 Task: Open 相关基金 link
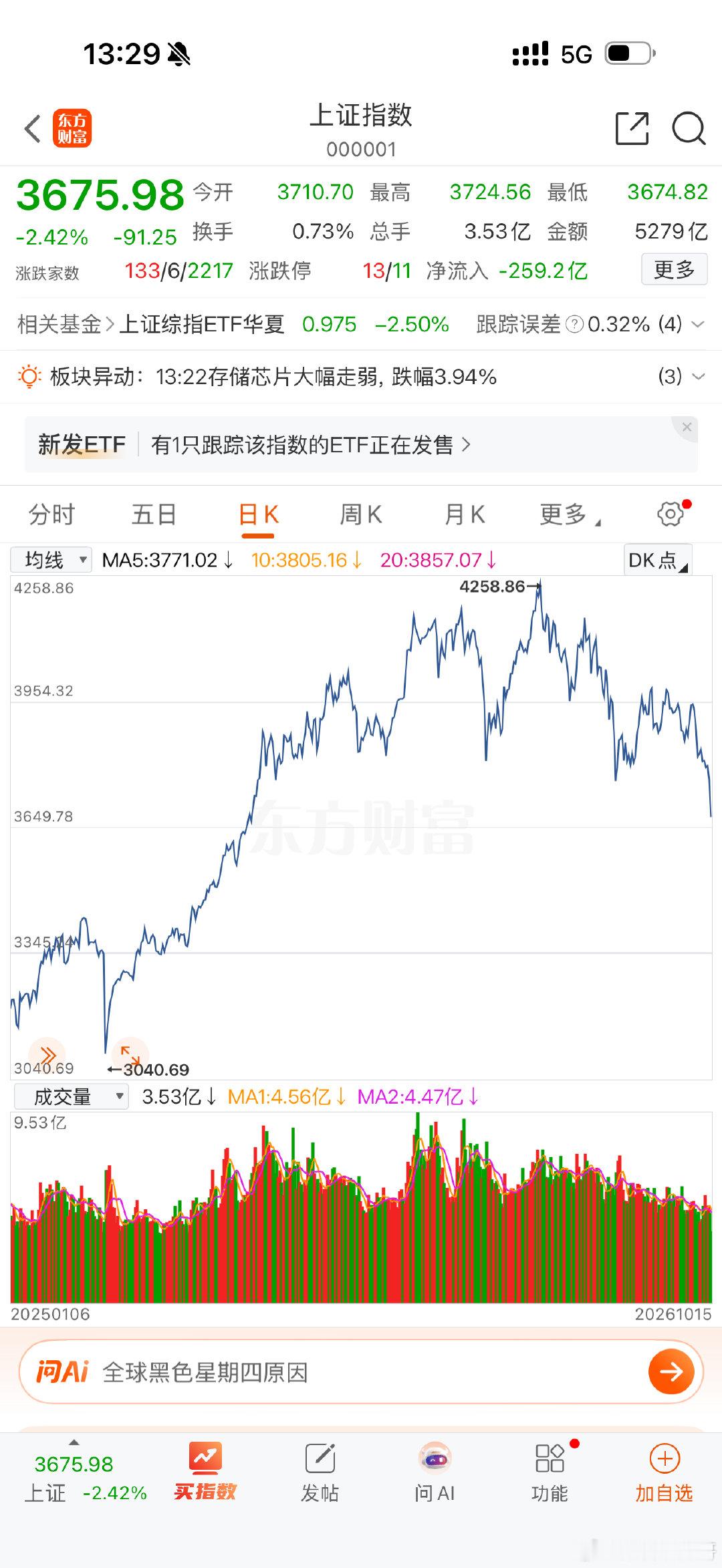pyautogui.click(x=66, y=325)
